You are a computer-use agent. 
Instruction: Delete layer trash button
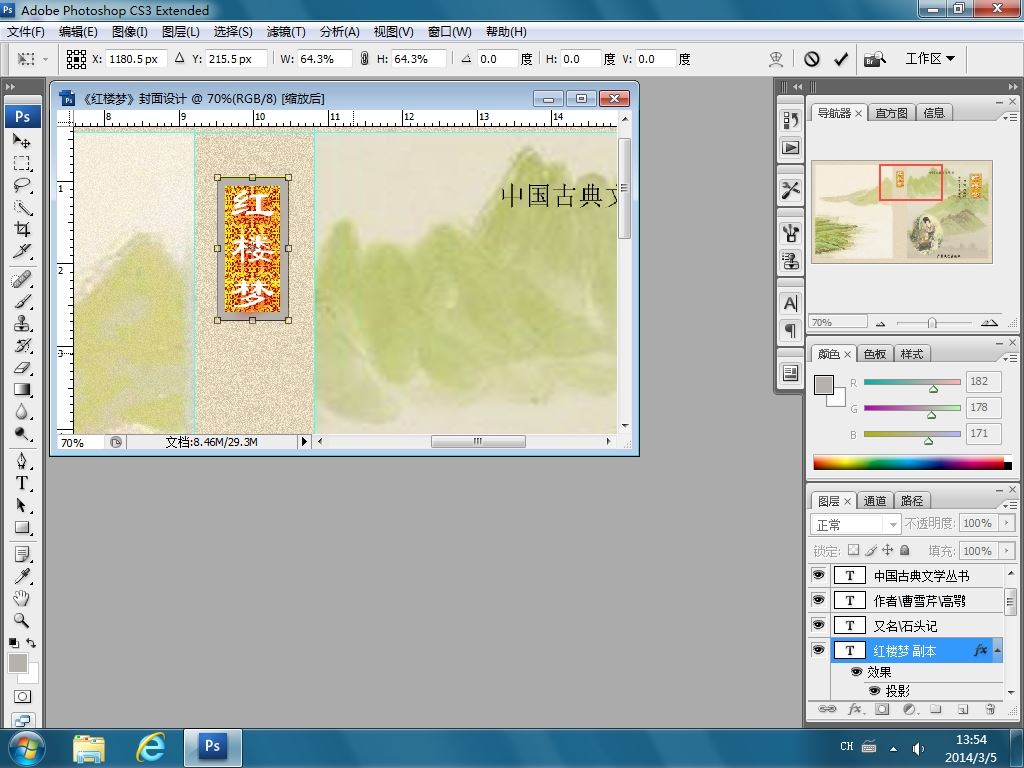pos(990,709)
